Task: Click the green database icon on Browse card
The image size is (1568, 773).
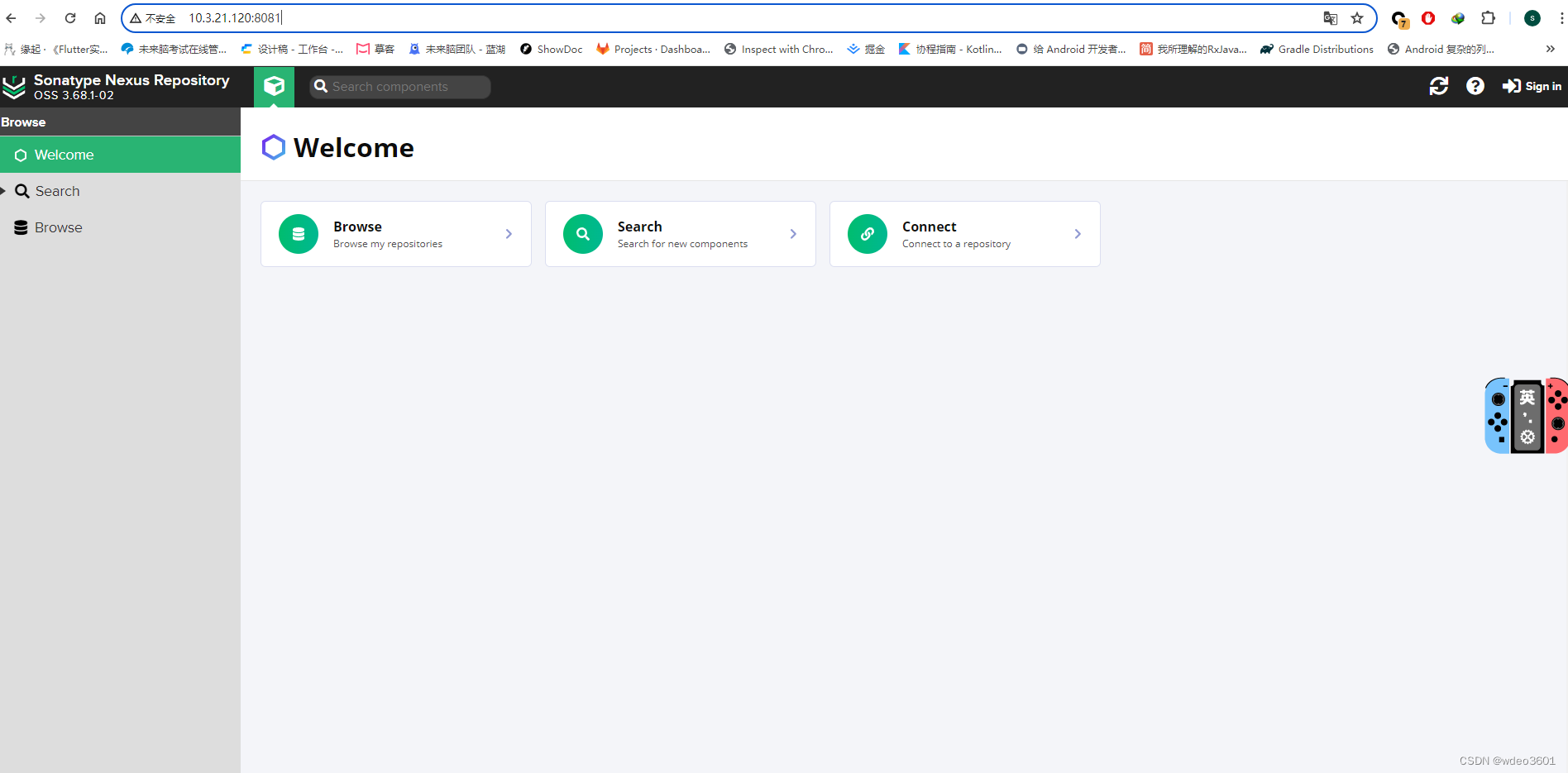Action: pos(299,234)
